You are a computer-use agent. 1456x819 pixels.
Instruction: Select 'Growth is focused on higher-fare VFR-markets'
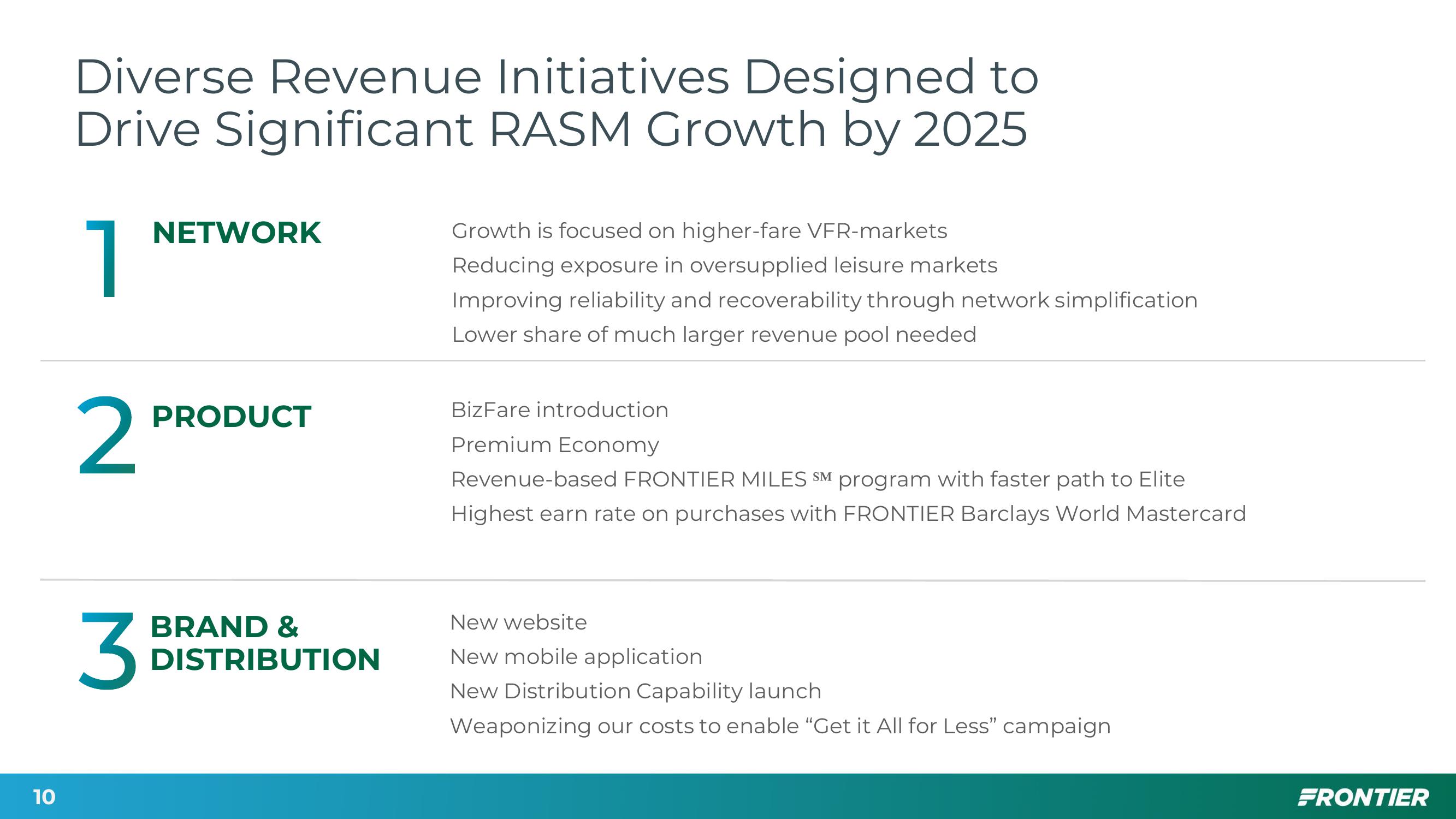pos(699,231)
